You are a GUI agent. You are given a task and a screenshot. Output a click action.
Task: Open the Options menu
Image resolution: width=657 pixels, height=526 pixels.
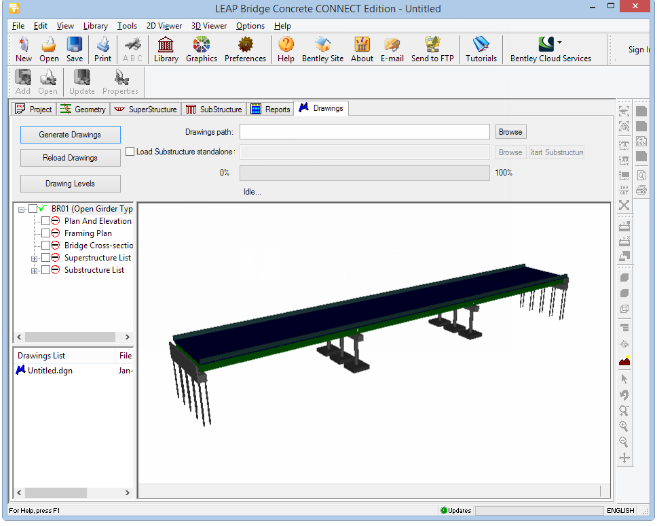250,26
